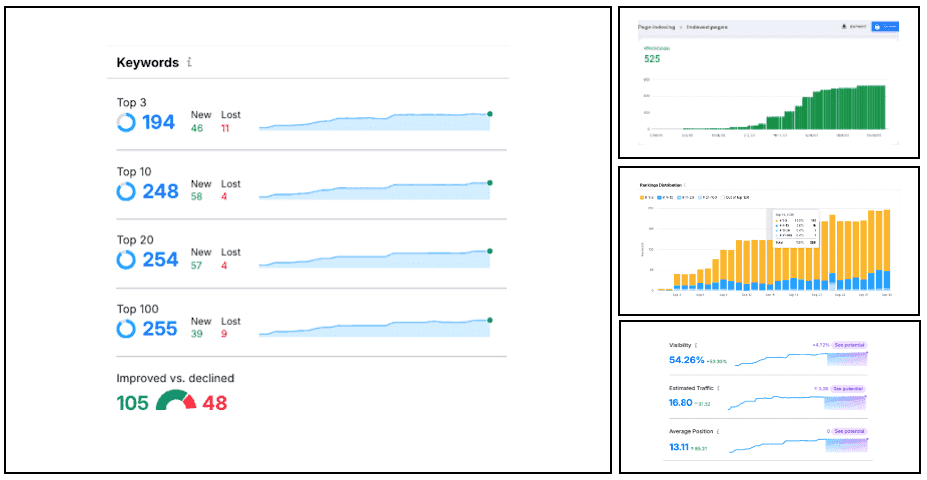The width and height of the screenshot is (927, 480).
Task: Click the Top 3 count 194
Action: tap(158, 122)
